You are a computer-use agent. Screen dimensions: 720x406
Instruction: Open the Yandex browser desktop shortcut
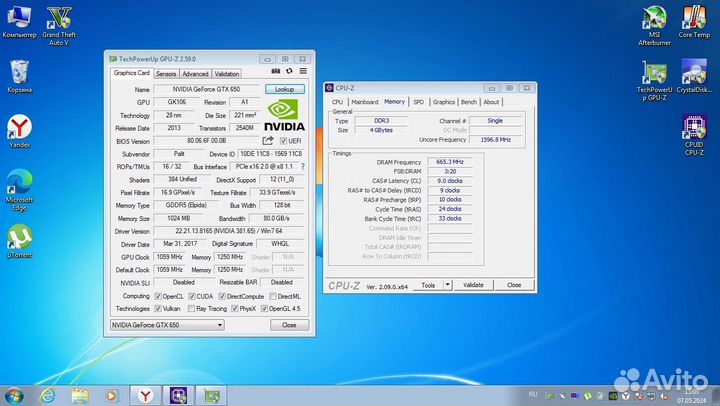coord(19,131)
